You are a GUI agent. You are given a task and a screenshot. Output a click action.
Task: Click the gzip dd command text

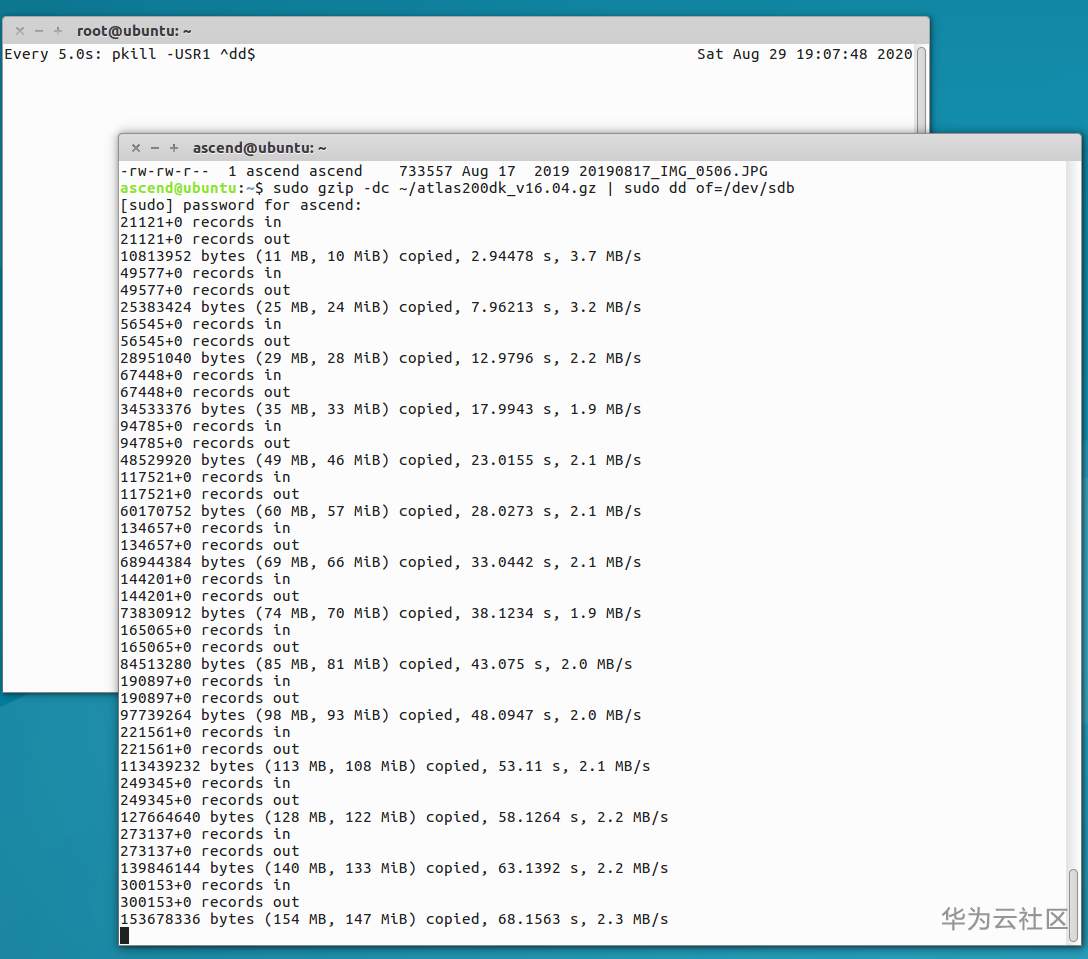pyautogui.click(x=534, y=188)
